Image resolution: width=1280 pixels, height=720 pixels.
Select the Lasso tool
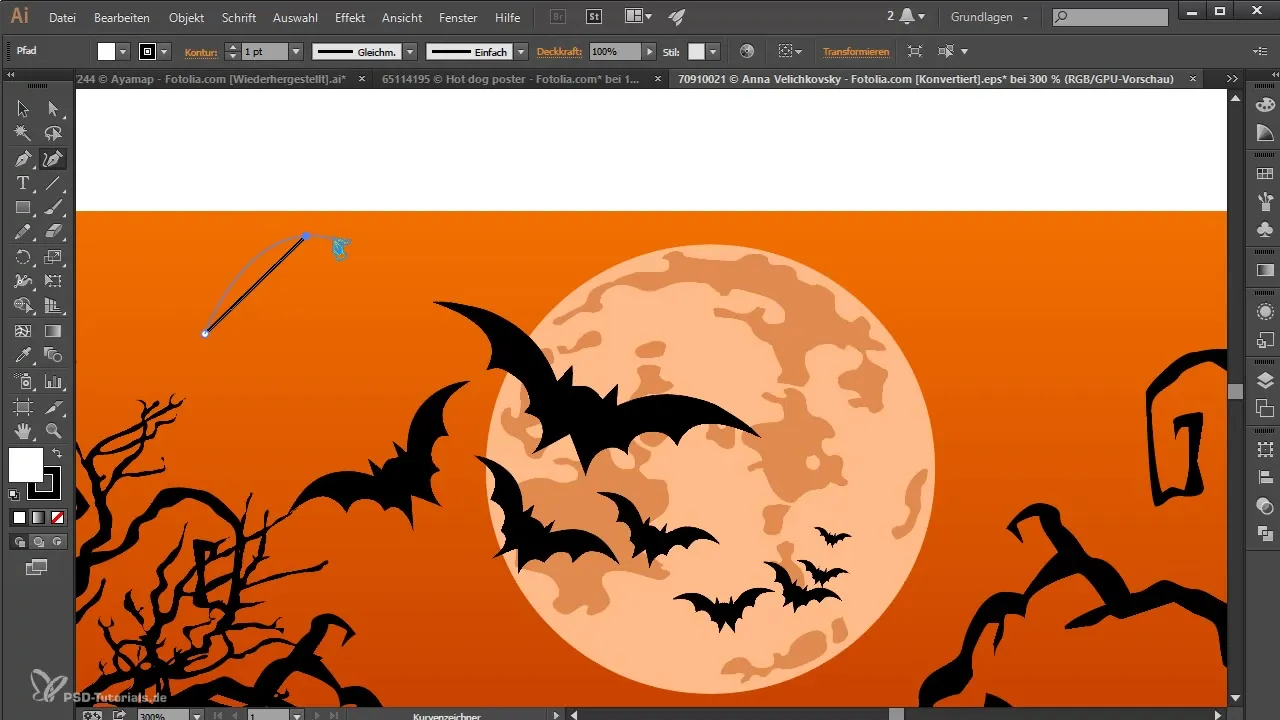click(53, 133)
